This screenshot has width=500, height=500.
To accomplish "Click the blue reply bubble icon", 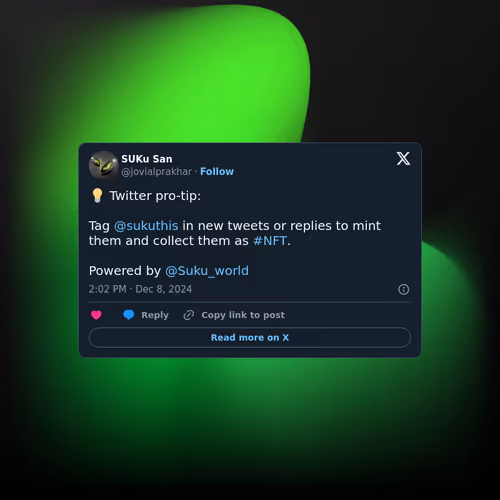I will (x=129, y=315).
